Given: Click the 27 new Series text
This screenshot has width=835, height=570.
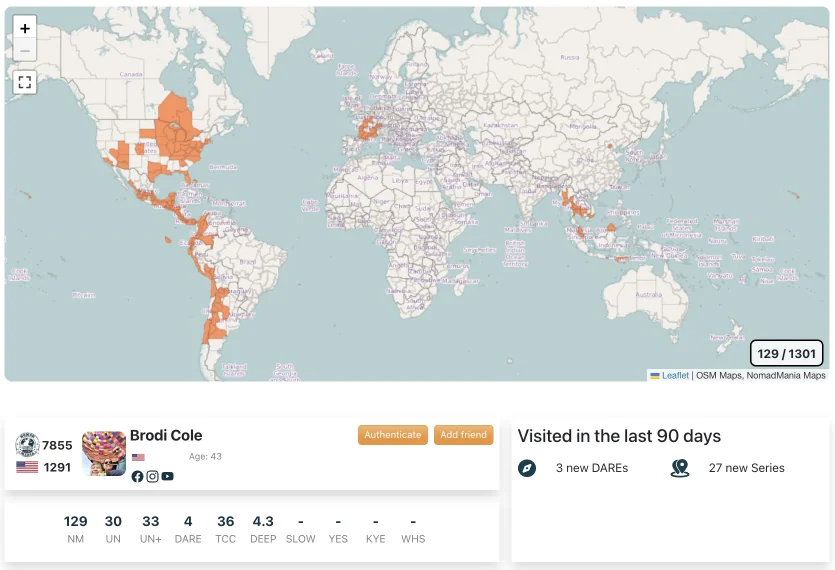Looking at the screenshot, I should [x=746, y=468].
